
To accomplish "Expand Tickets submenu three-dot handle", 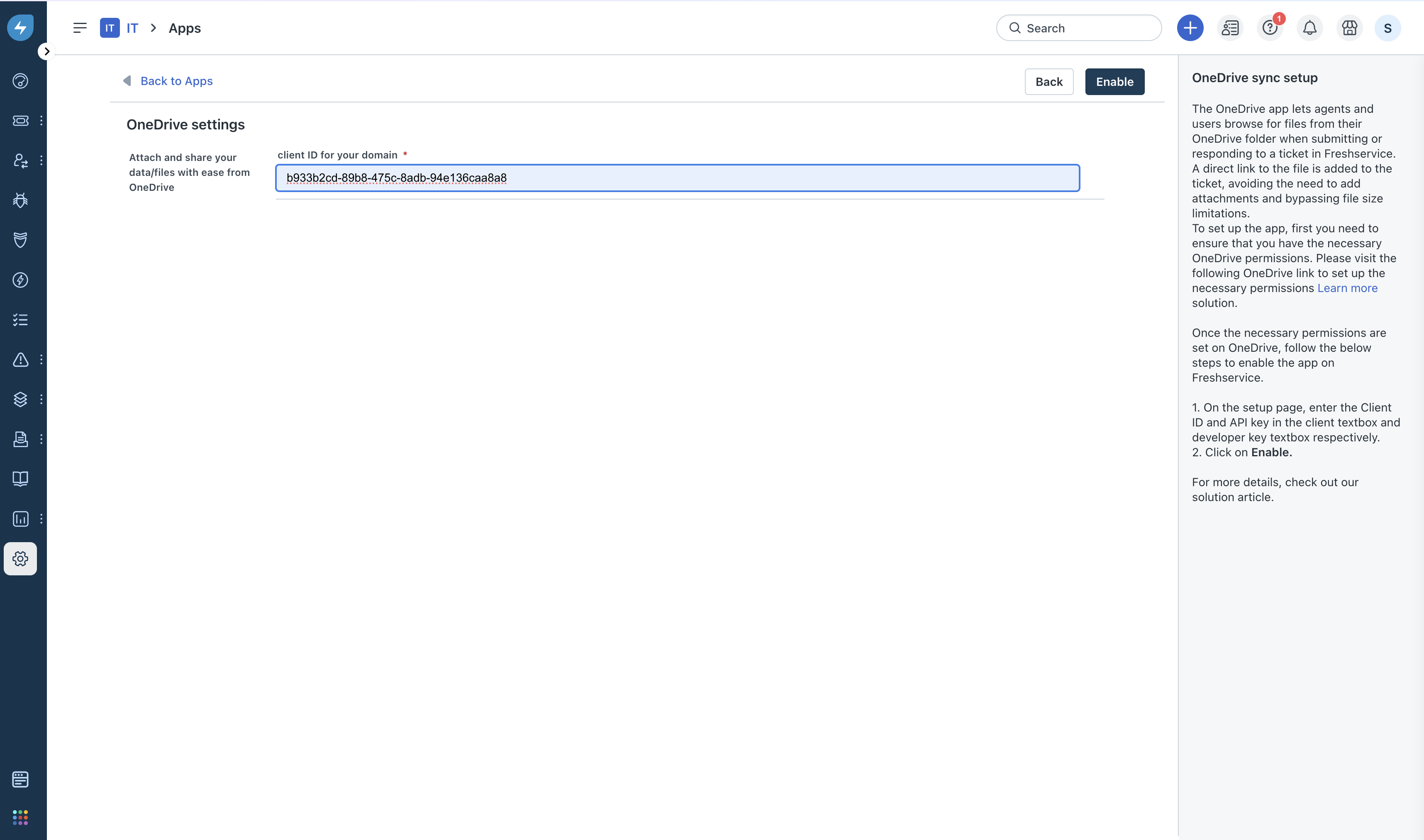I will pos(41,121).
